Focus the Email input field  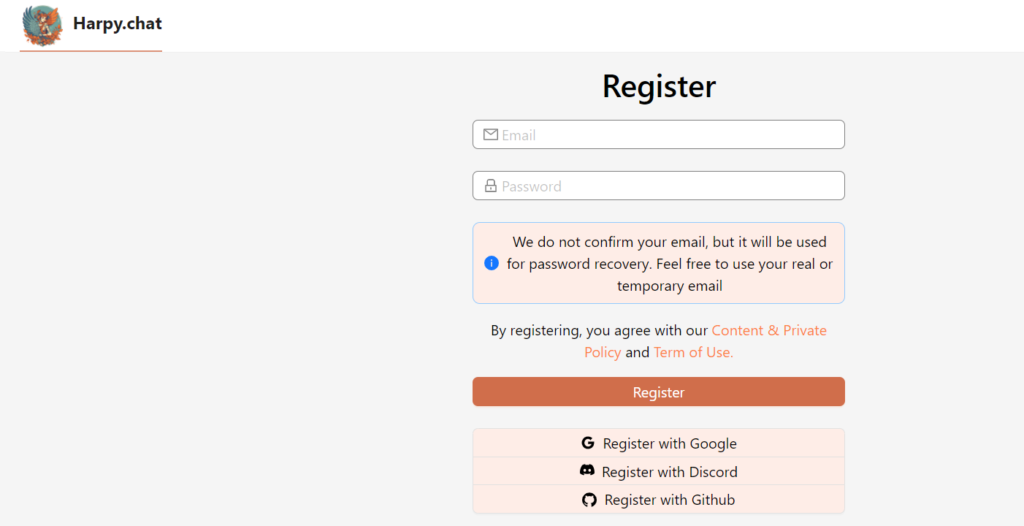[x=670, y=135]
